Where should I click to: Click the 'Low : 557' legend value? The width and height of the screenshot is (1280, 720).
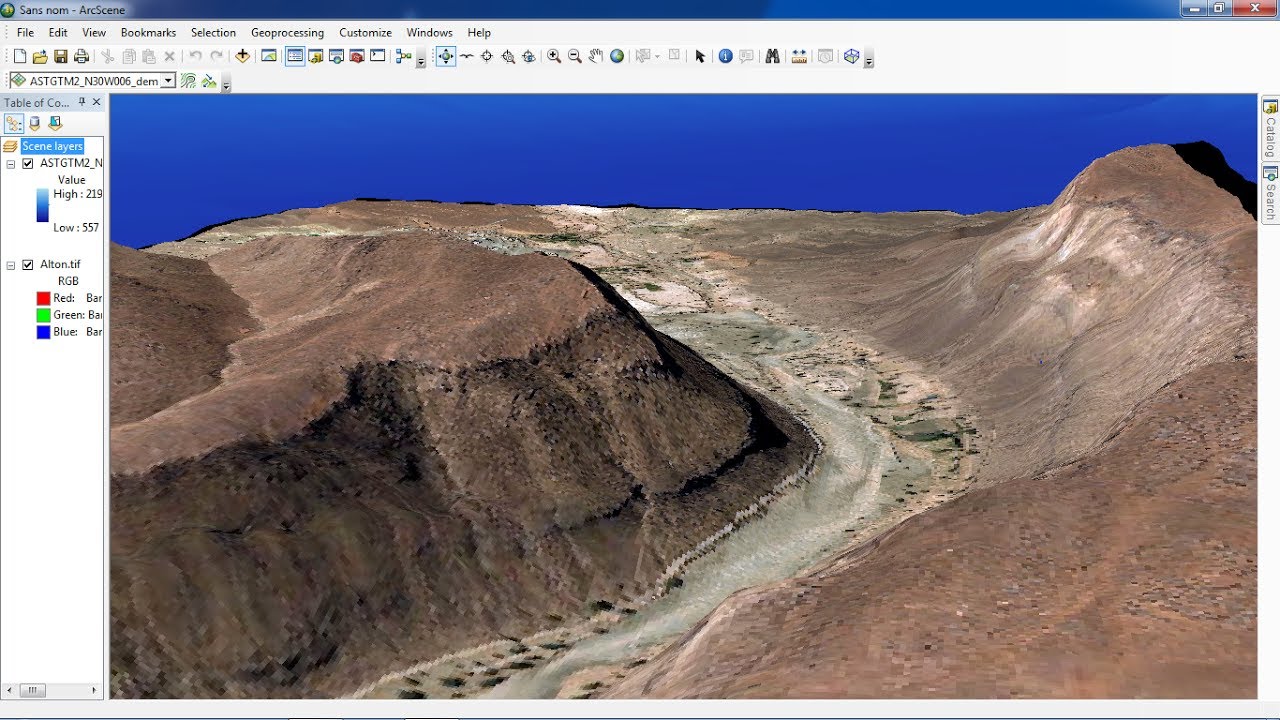pos(76,228)
